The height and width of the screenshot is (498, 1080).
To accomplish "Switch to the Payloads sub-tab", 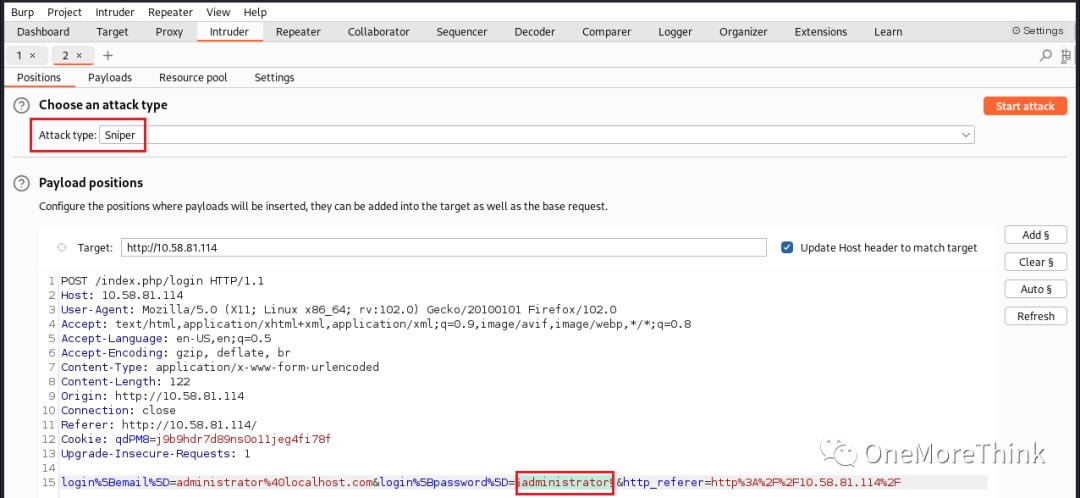I will (110, 78).
